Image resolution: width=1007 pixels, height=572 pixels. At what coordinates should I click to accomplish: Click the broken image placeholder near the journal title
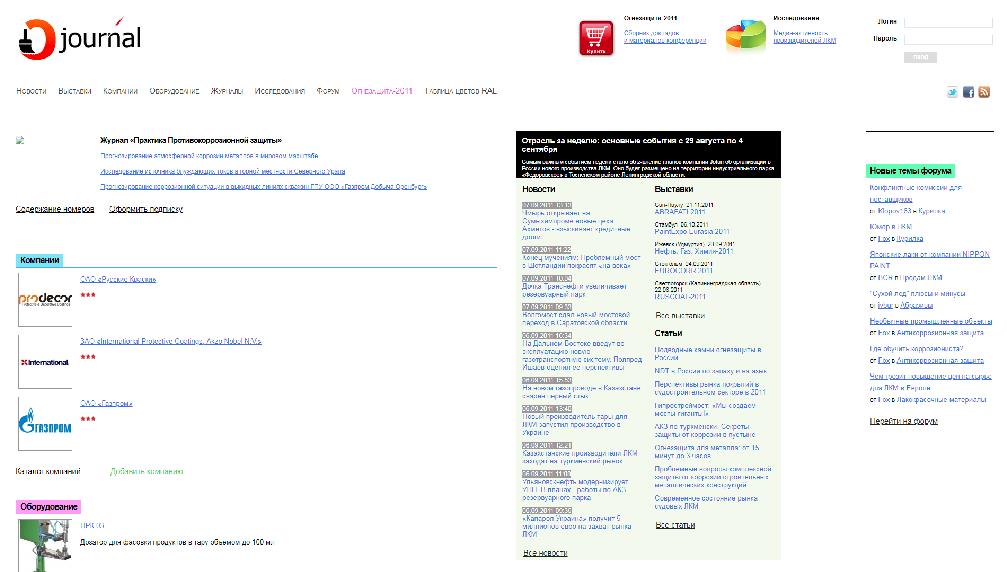point(20,140)
